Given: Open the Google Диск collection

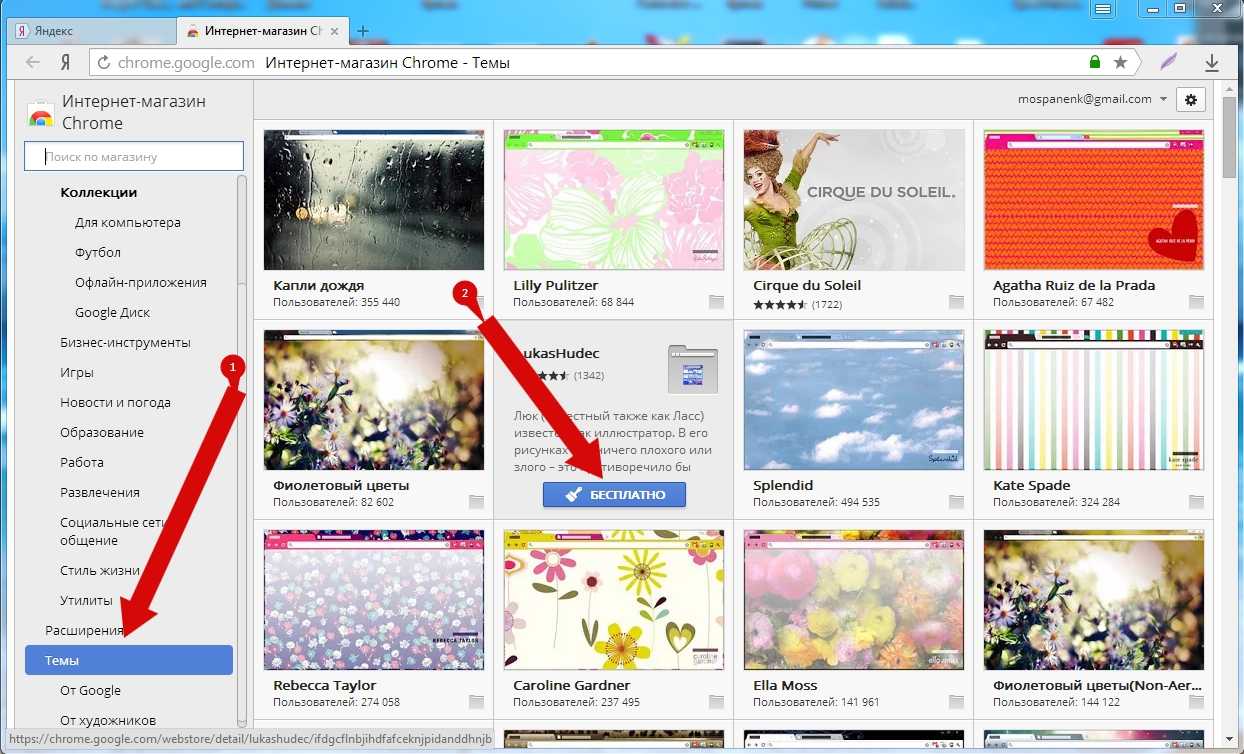Looking at the screenshot, I should (113, 312).
